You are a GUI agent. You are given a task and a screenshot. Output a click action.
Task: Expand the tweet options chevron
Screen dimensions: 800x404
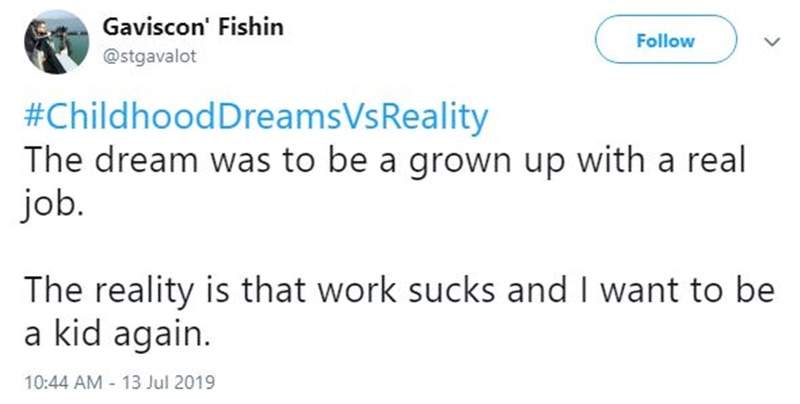click(x=767, y=42)
